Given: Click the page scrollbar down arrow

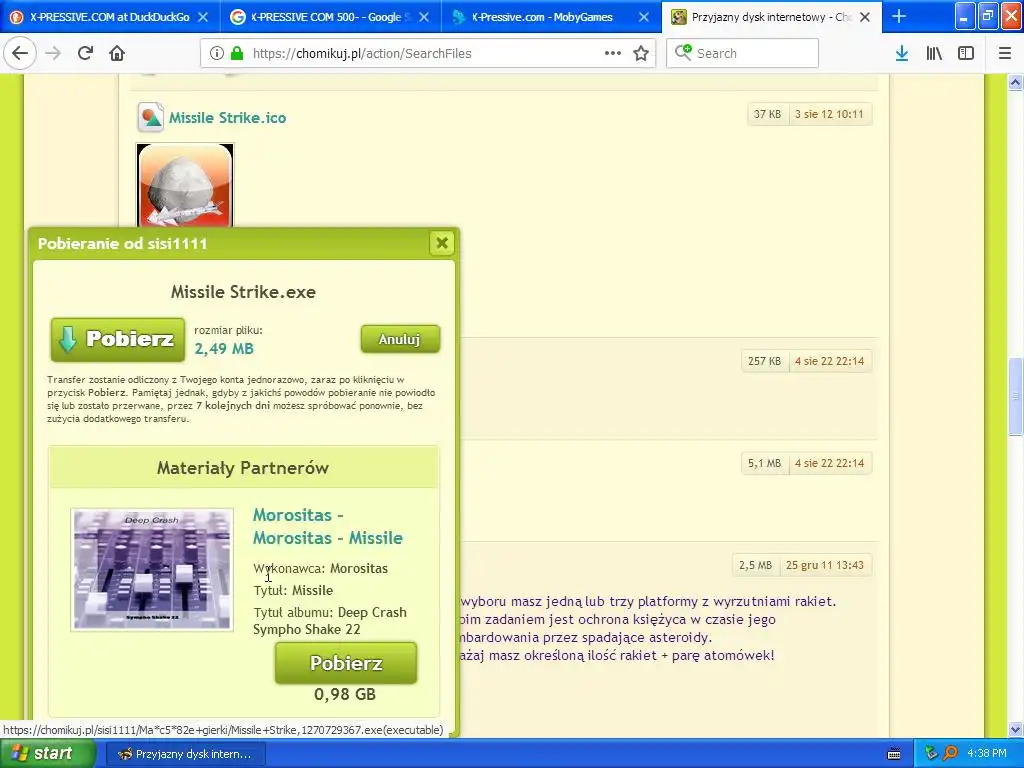Looking at the screenshot, I should pyautogui.click(x=1015, y=729).
